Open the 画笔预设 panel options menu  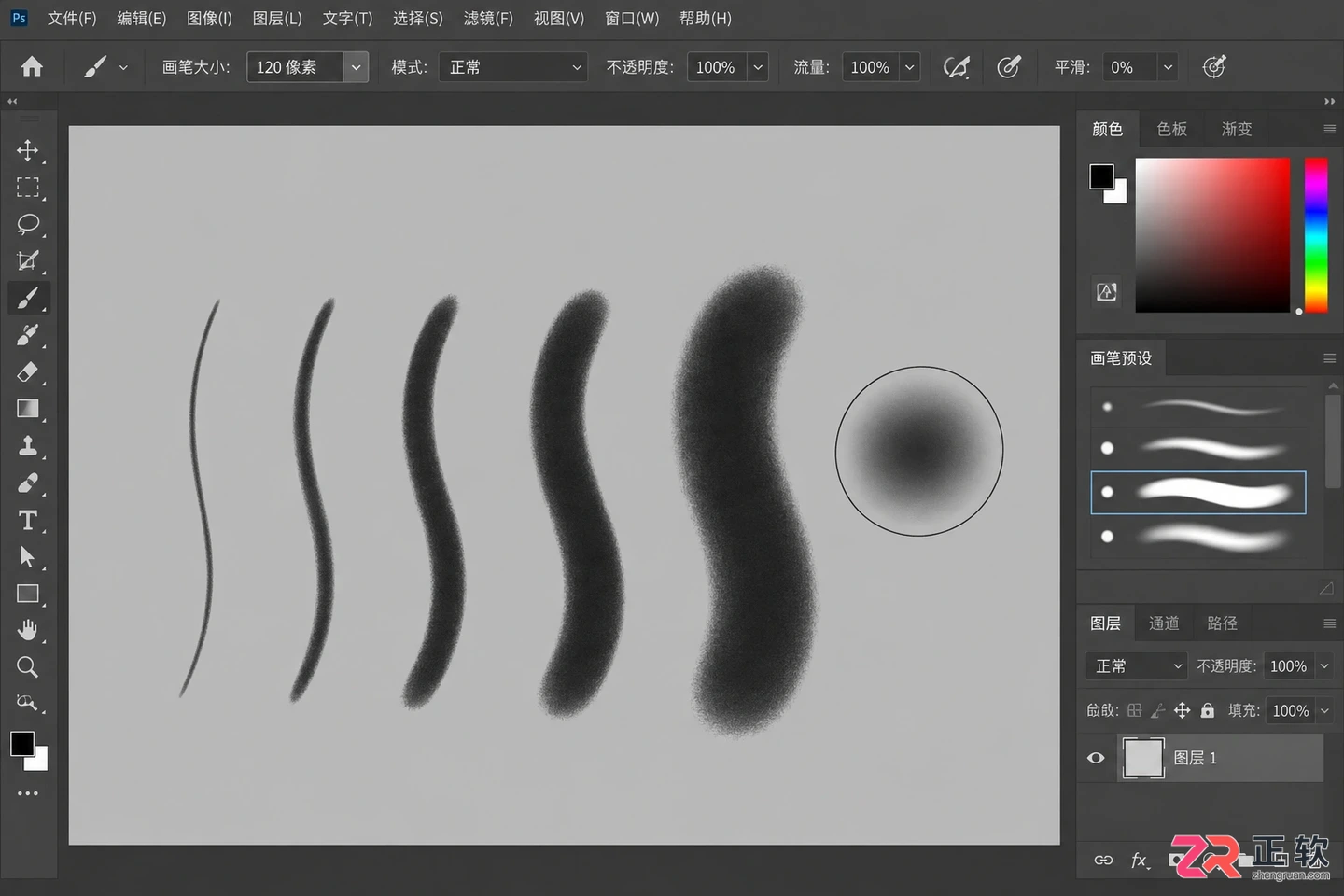1329,358
